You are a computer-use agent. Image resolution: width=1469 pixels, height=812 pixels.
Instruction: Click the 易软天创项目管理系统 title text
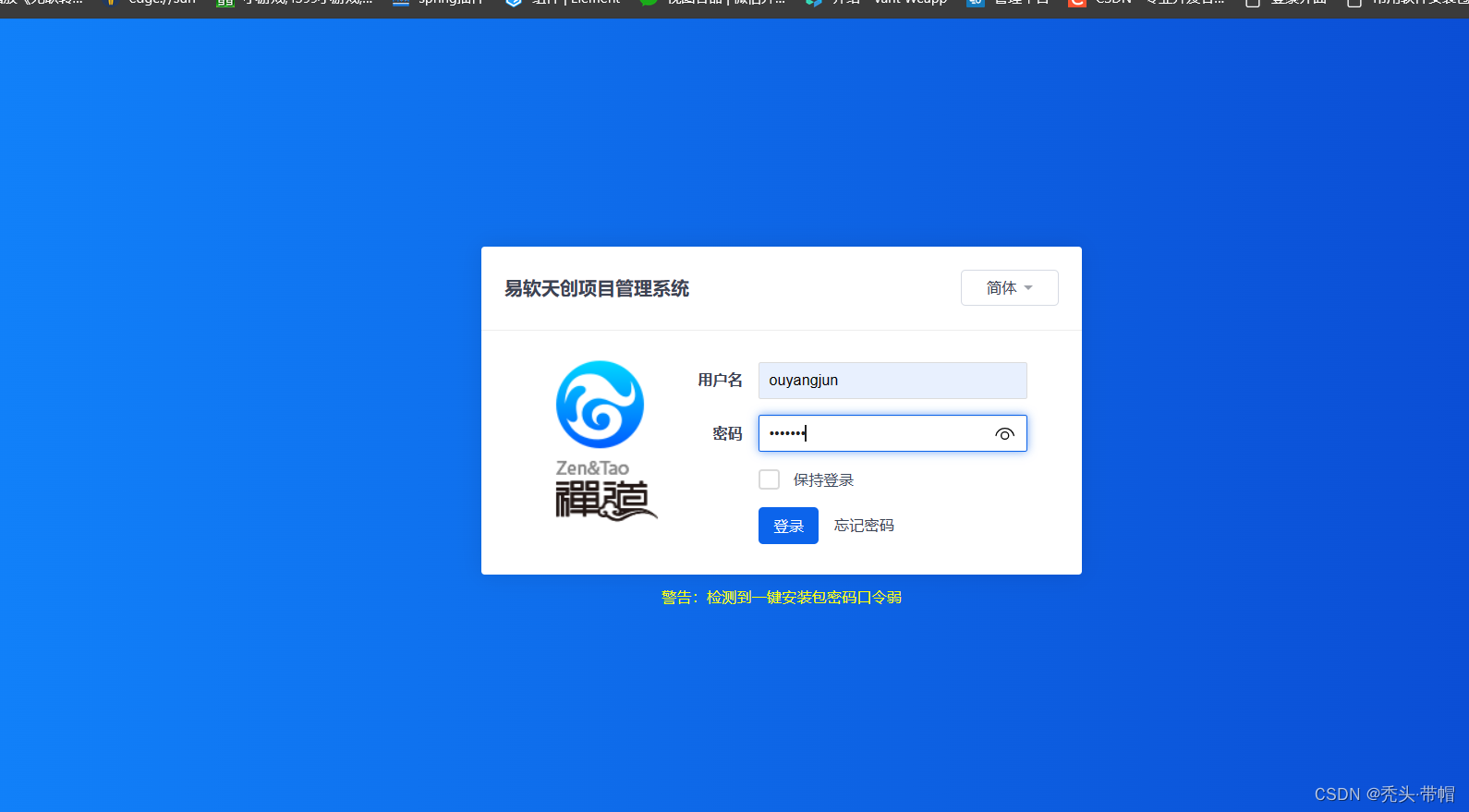click(x=597, y=288)
